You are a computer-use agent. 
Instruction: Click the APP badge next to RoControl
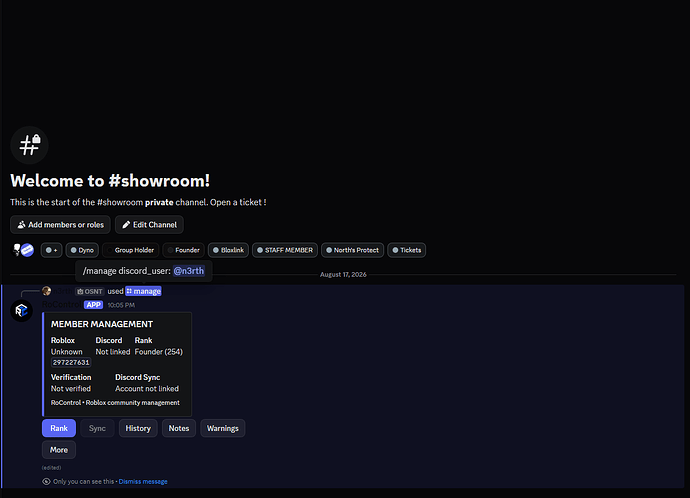93,305
